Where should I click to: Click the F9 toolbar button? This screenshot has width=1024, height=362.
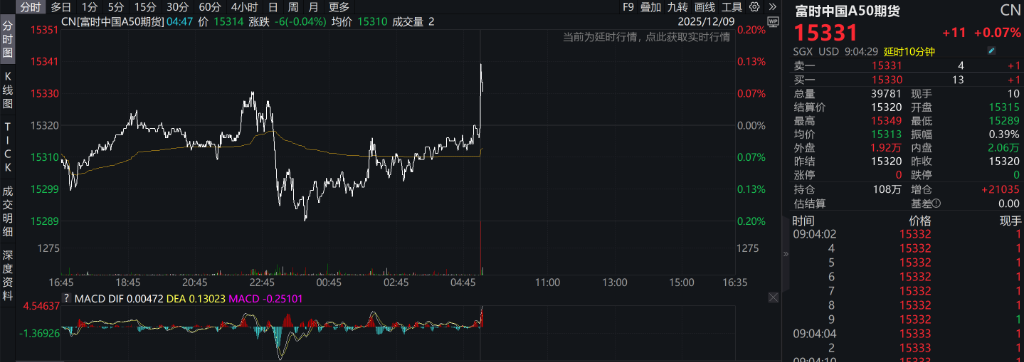[x=628, y=7]
